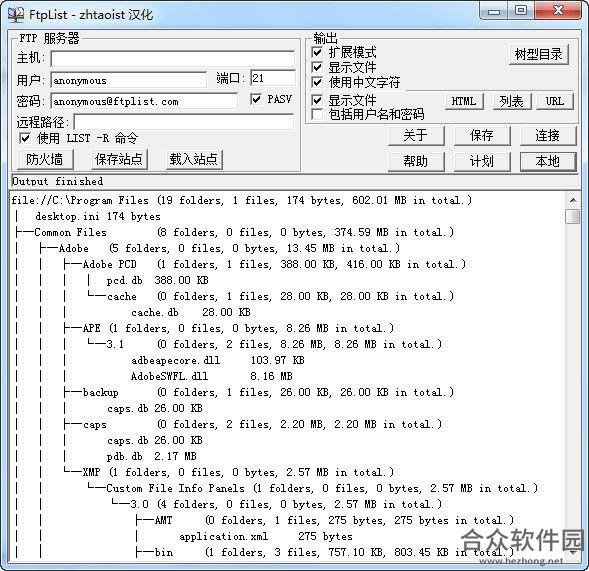The height and width of the screenshot is (571, 589).
Task: Click the 保存 button
Action: 482,135
